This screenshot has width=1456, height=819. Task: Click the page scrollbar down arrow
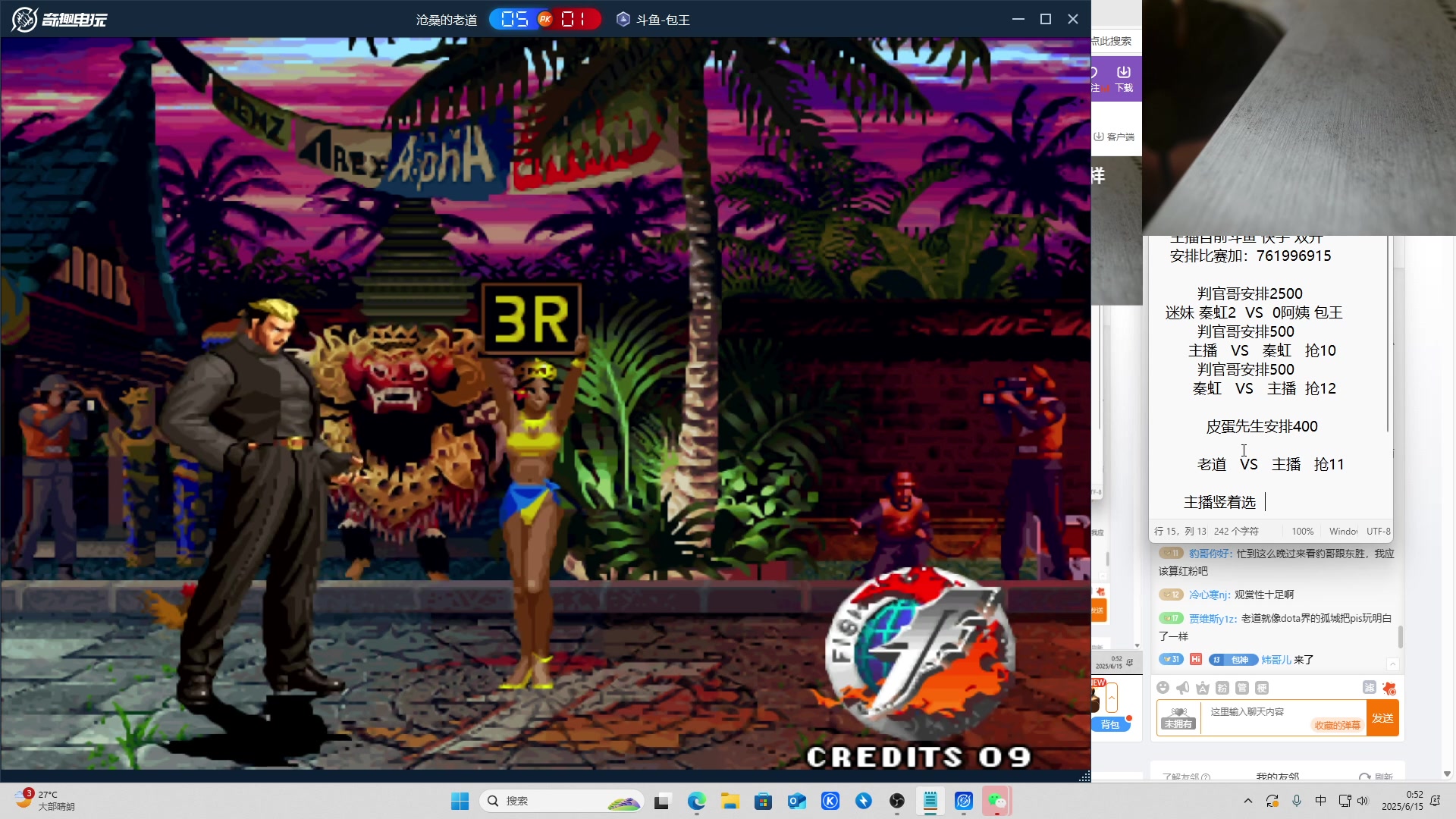point(1447,773)
